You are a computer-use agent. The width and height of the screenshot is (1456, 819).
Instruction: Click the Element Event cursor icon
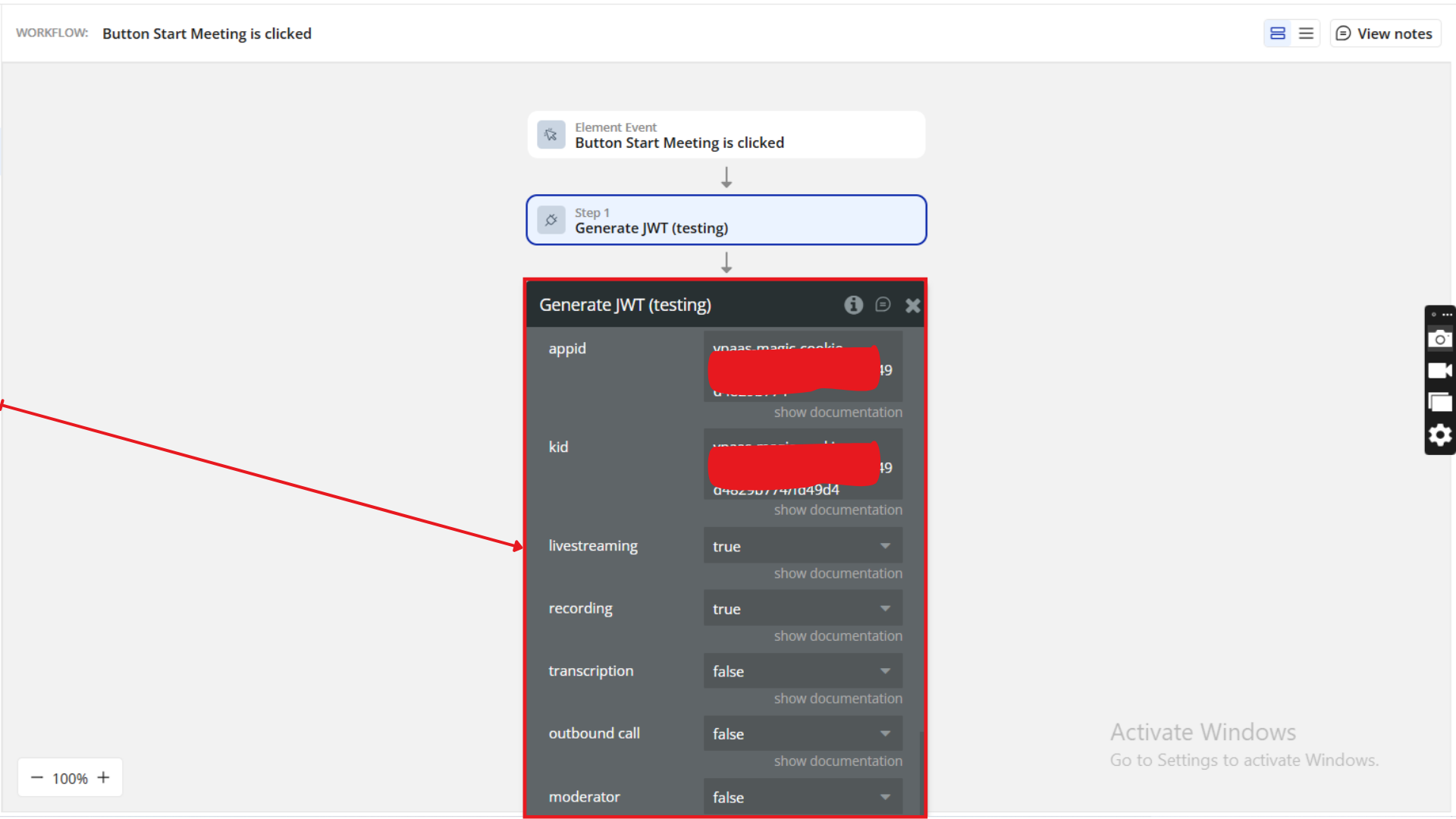click(551, 135)
